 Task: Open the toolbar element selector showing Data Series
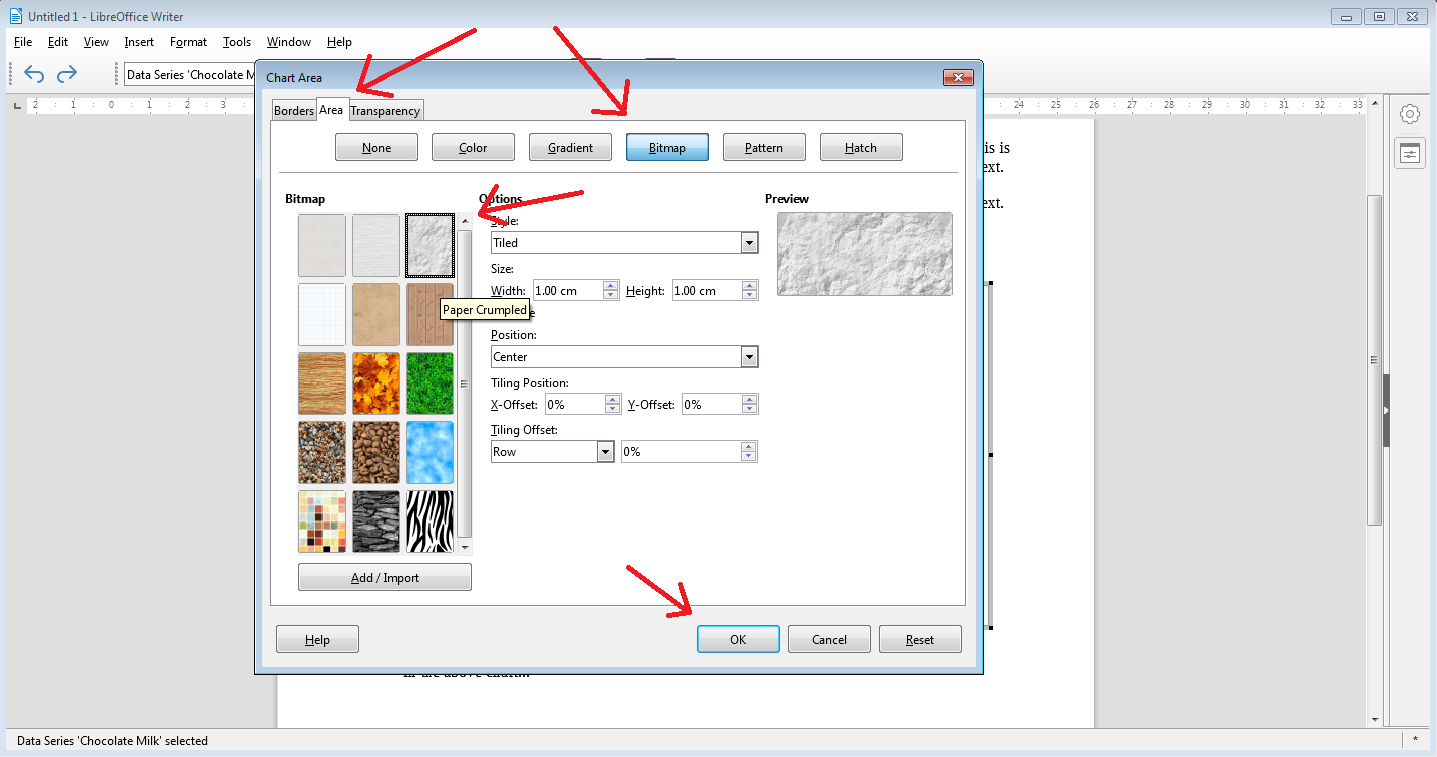tap(189, 74)
